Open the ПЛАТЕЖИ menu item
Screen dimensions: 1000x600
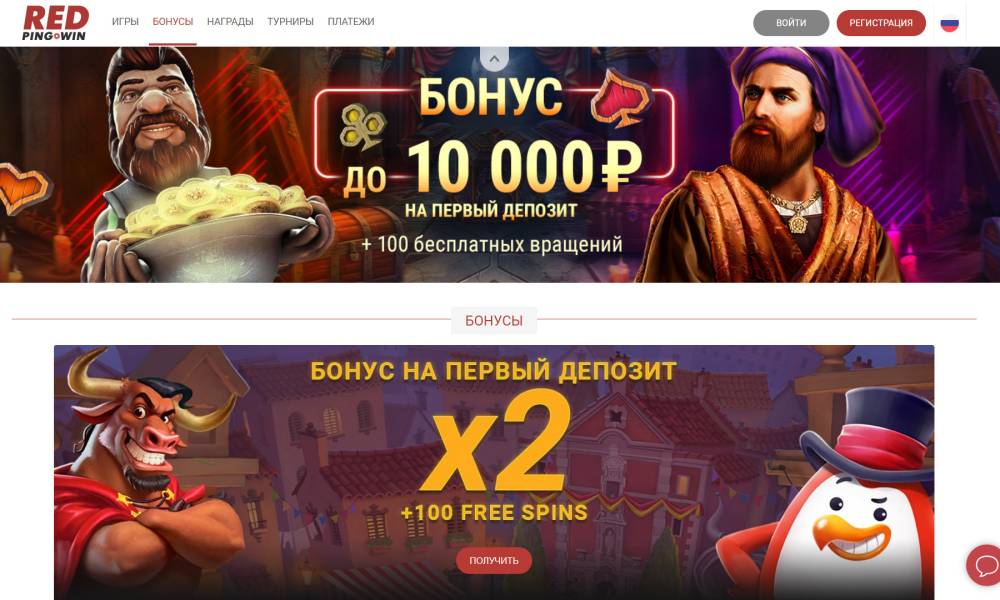351,22
